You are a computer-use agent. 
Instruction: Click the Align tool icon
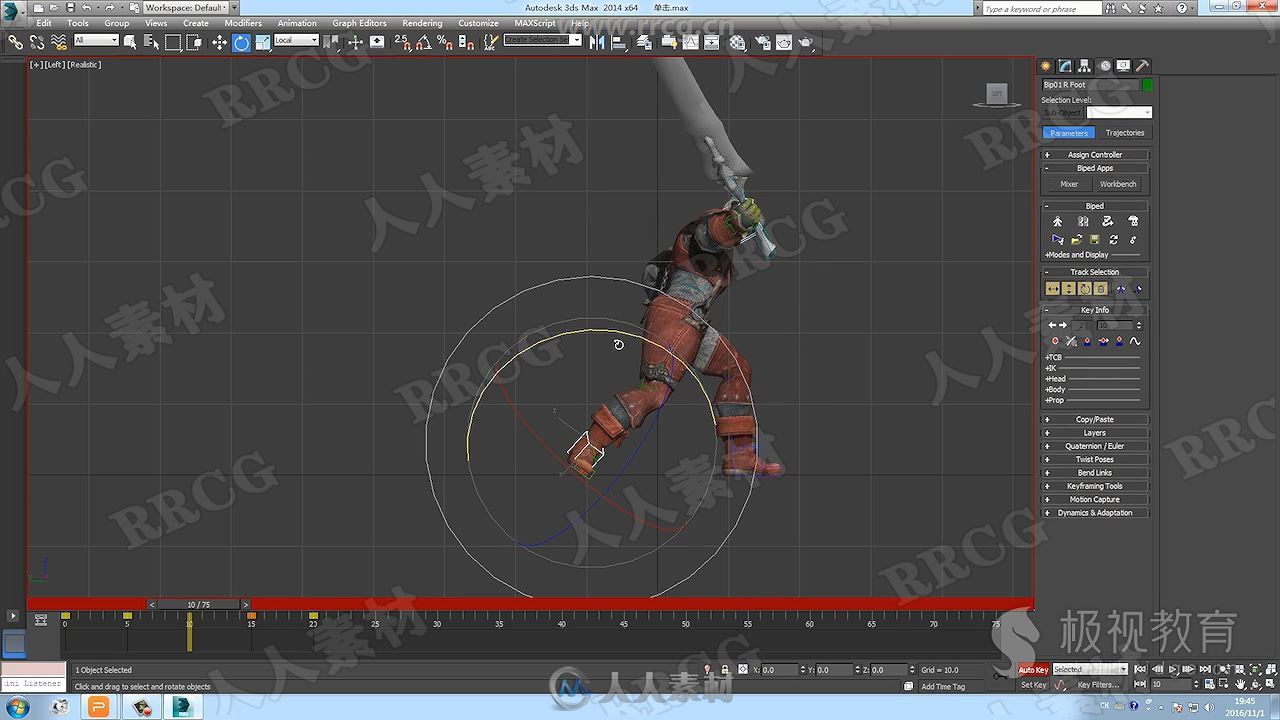[x=618, y=42]
